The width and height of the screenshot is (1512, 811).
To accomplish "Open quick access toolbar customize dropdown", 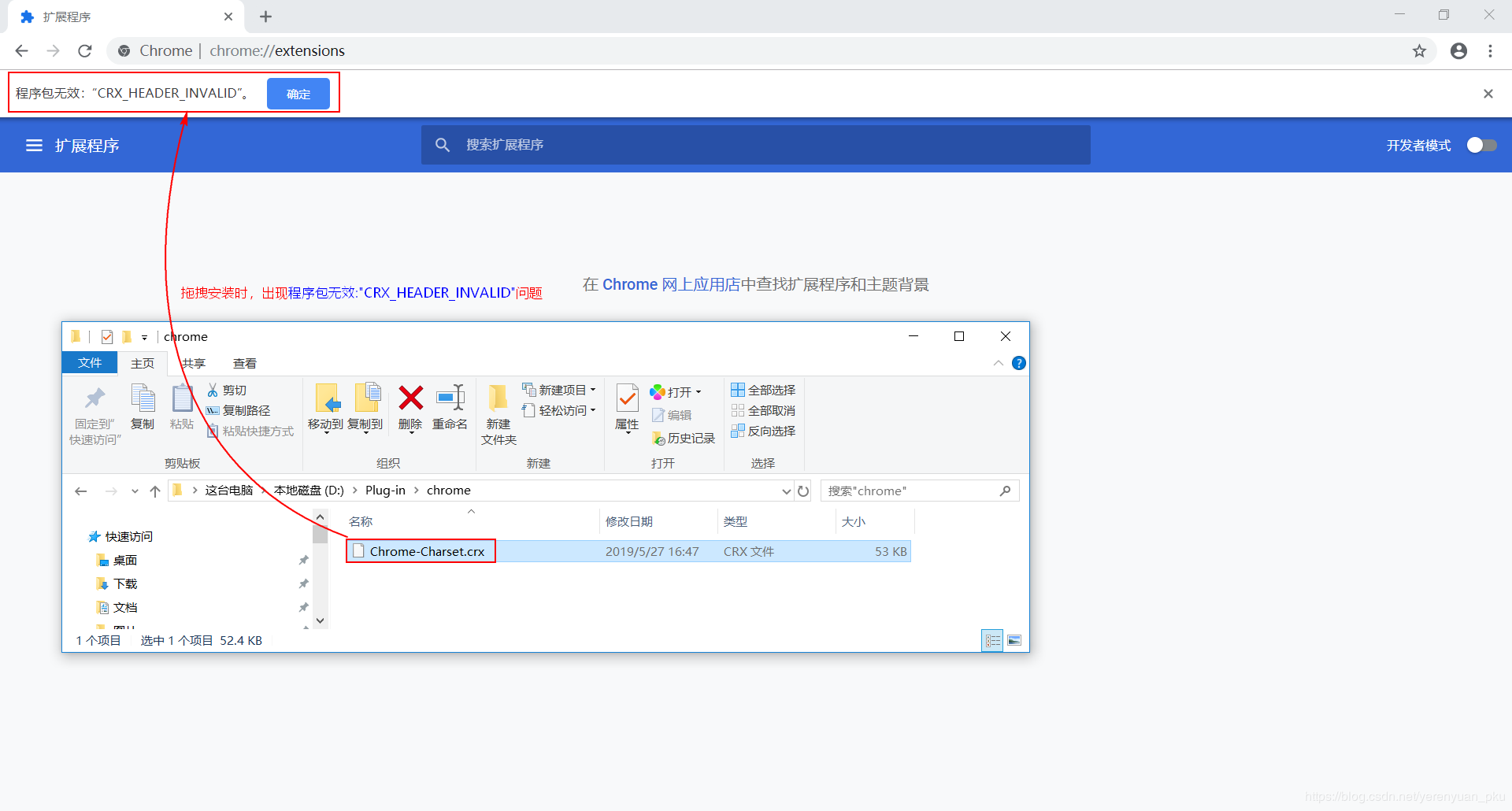I will (x=144, y=337).
